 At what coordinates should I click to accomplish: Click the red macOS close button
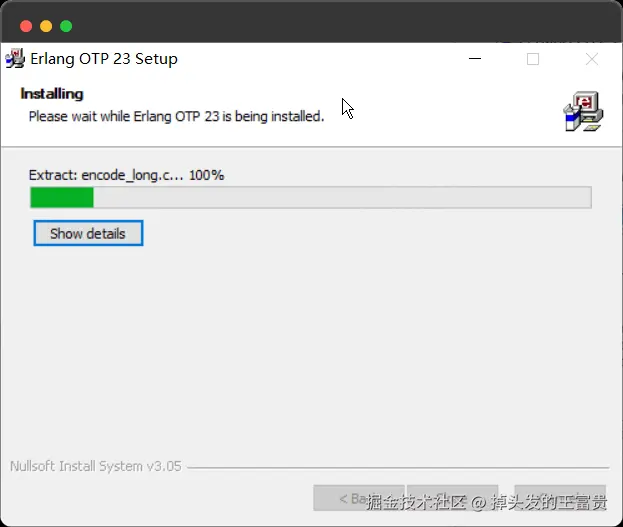(x=26, y=26)
